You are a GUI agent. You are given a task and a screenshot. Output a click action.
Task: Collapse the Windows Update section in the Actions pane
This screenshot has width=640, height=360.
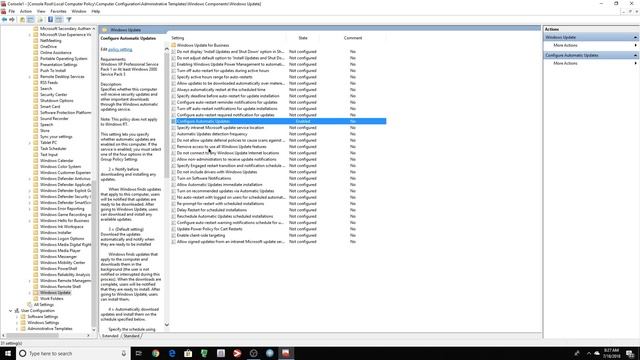636,37
